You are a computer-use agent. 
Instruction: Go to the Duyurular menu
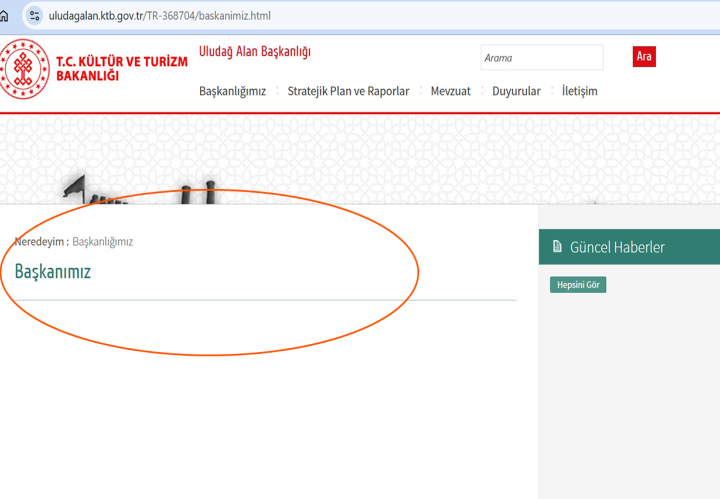pos(516,91)
